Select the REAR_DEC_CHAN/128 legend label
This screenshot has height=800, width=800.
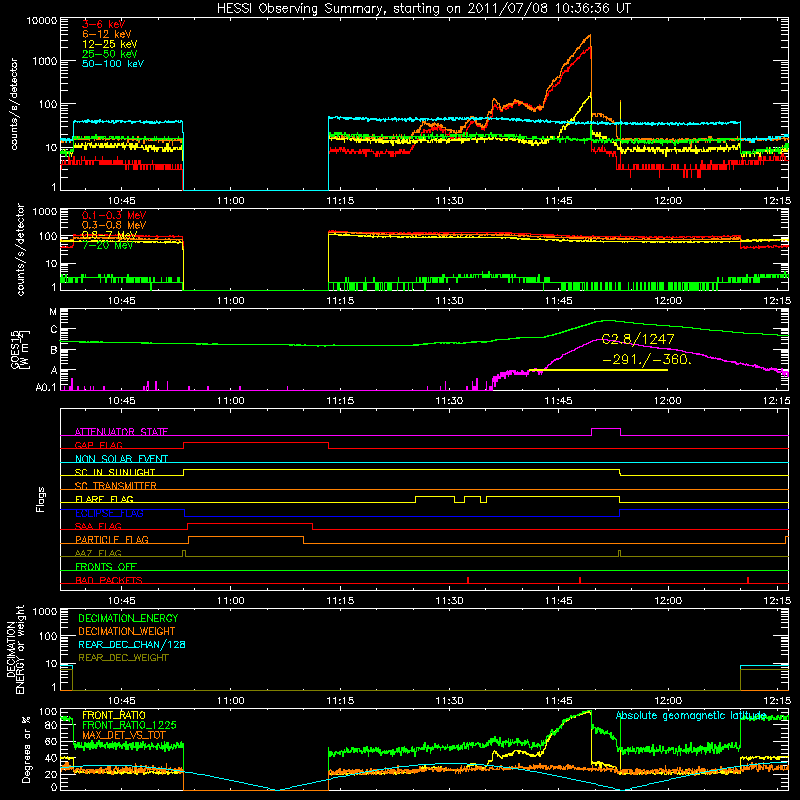[x=132, y=644]
